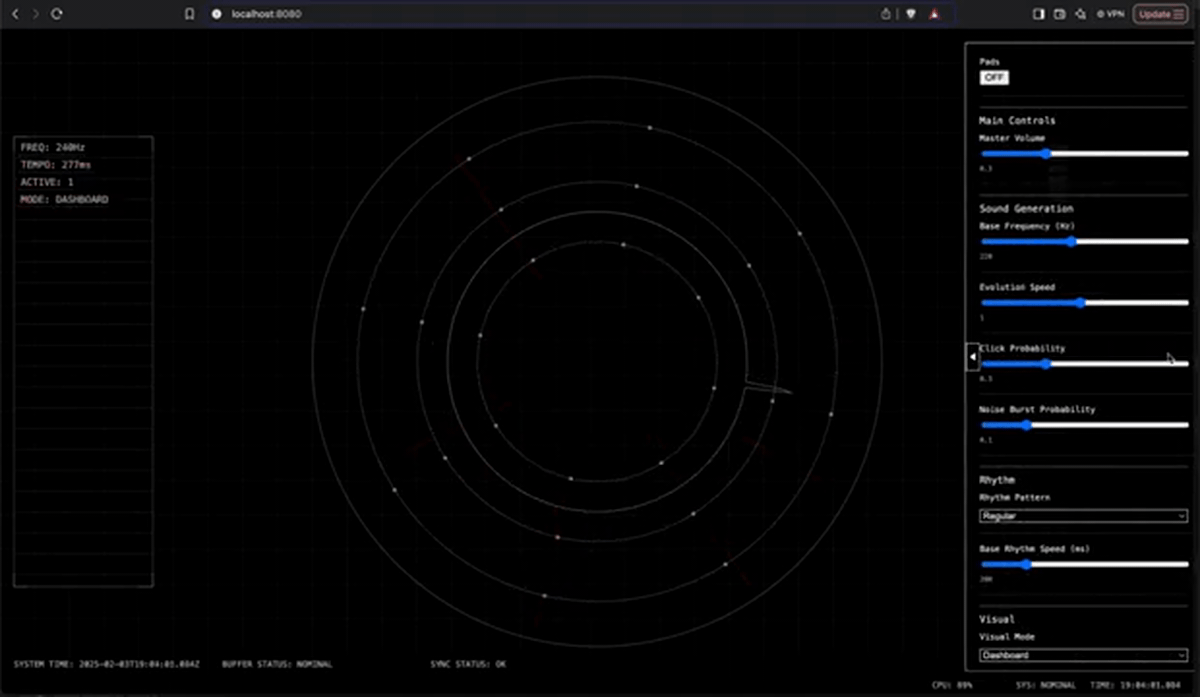Viewport: 1200px width, 697px height.
Task: Open the Visual Mode dropdown
Action: click(x=1084, y=655)
